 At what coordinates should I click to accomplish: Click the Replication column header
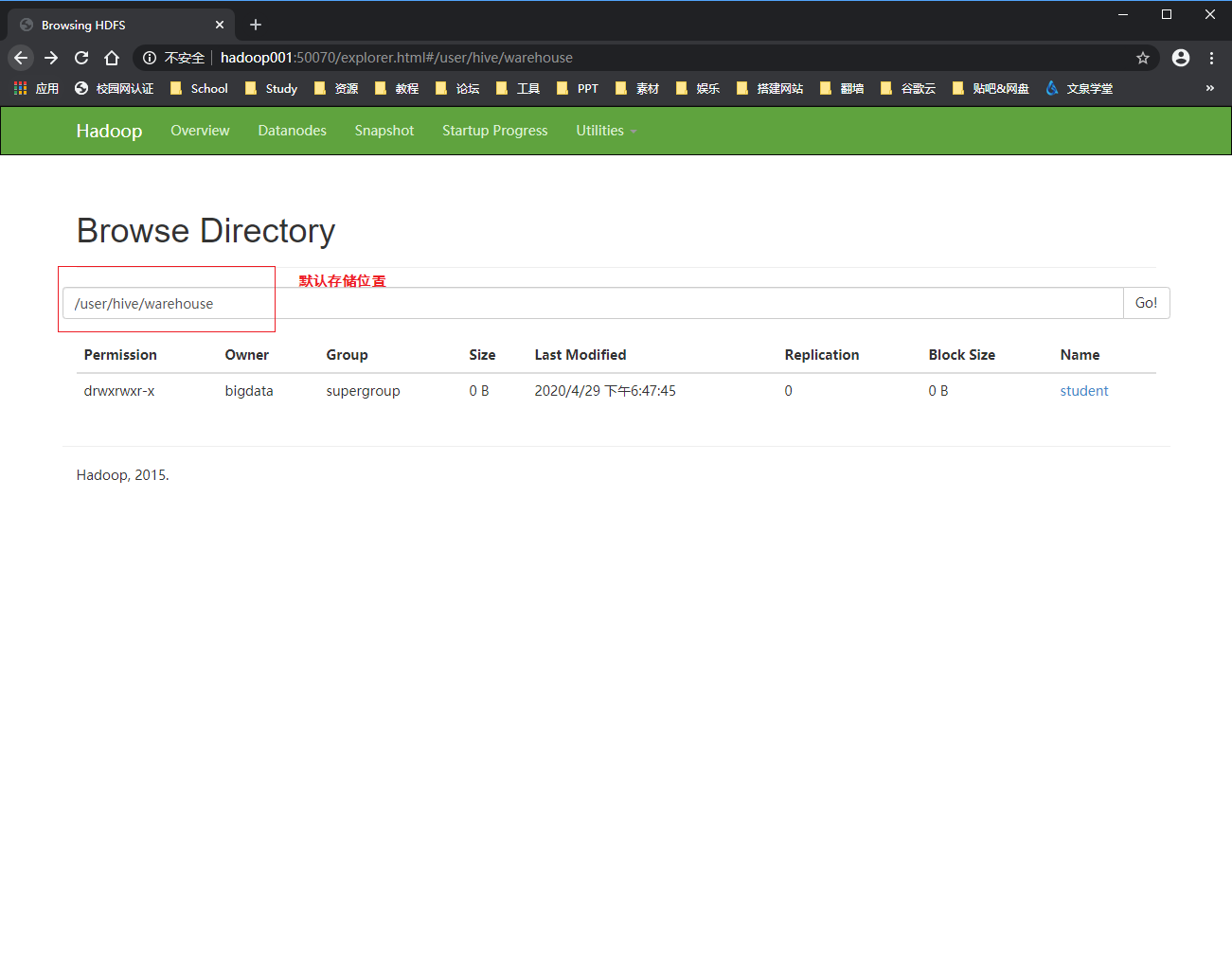pos(822,355)
